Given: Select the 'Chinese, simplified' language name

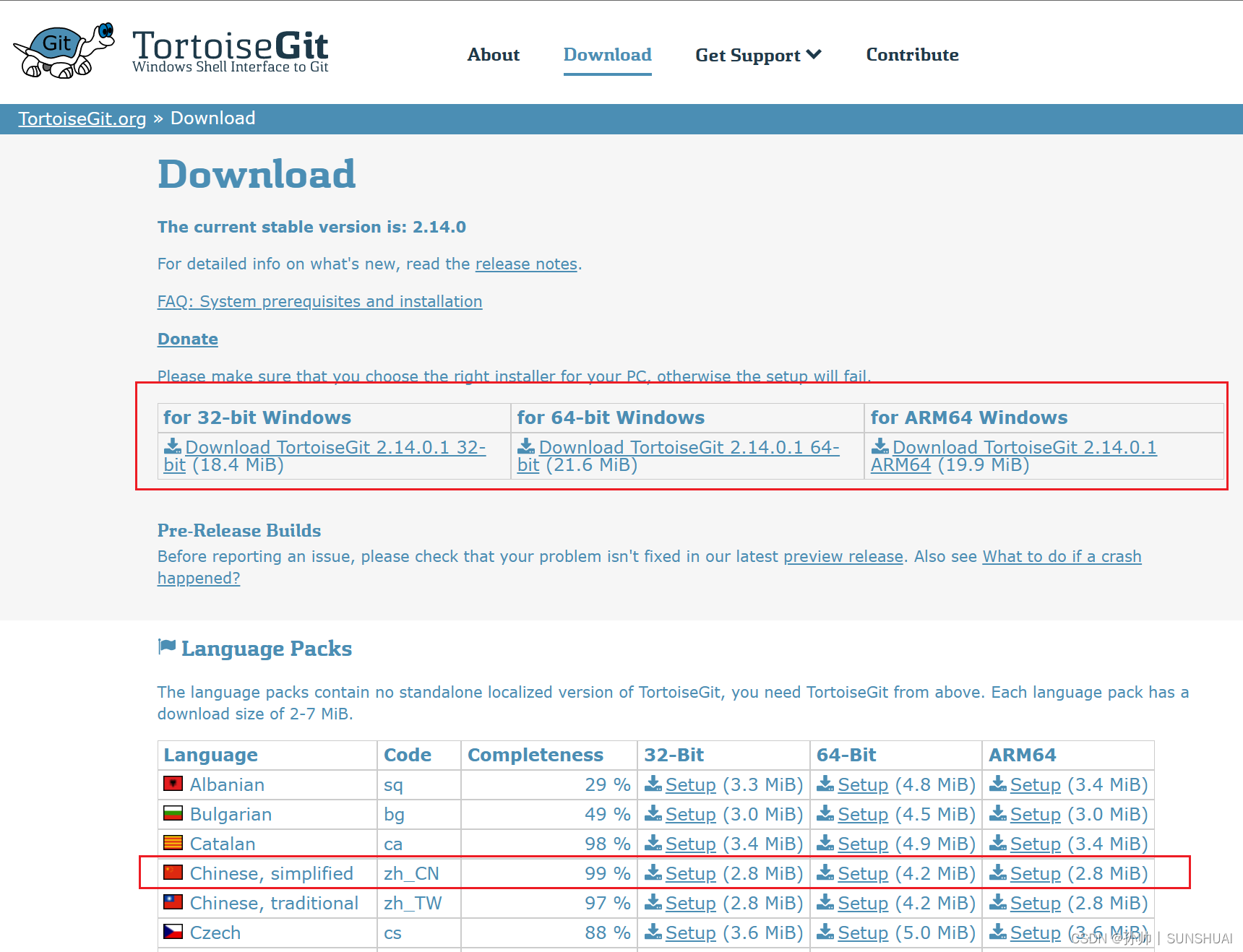Looking at the screenshot, I should click(272, 874).
